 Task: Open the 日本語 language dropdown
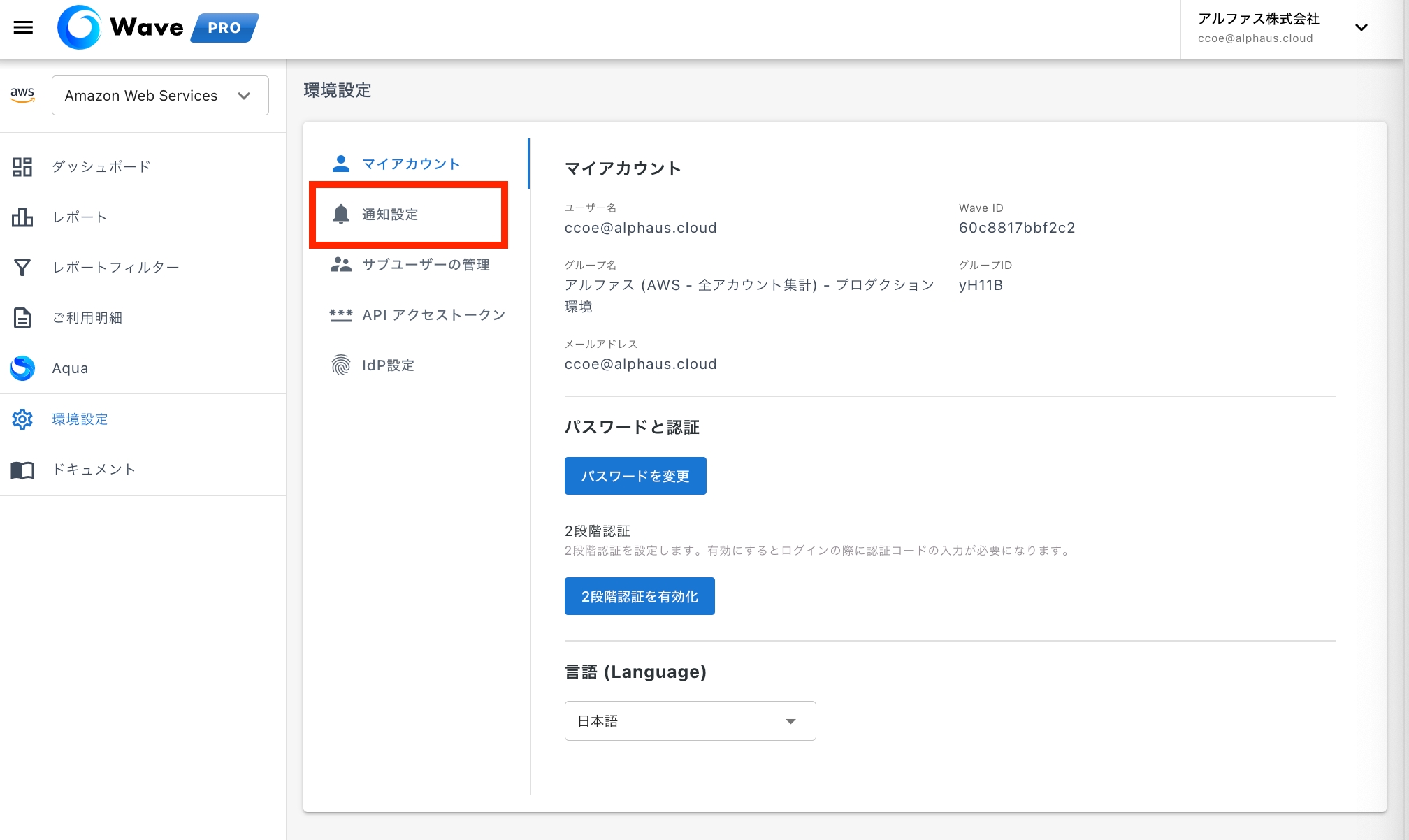pyautogui.click(x=690, y=721)
